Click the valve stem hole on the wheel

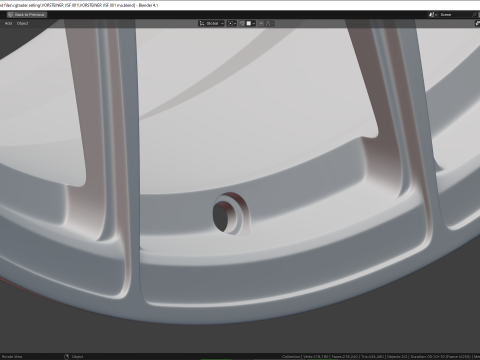(221, 217)
